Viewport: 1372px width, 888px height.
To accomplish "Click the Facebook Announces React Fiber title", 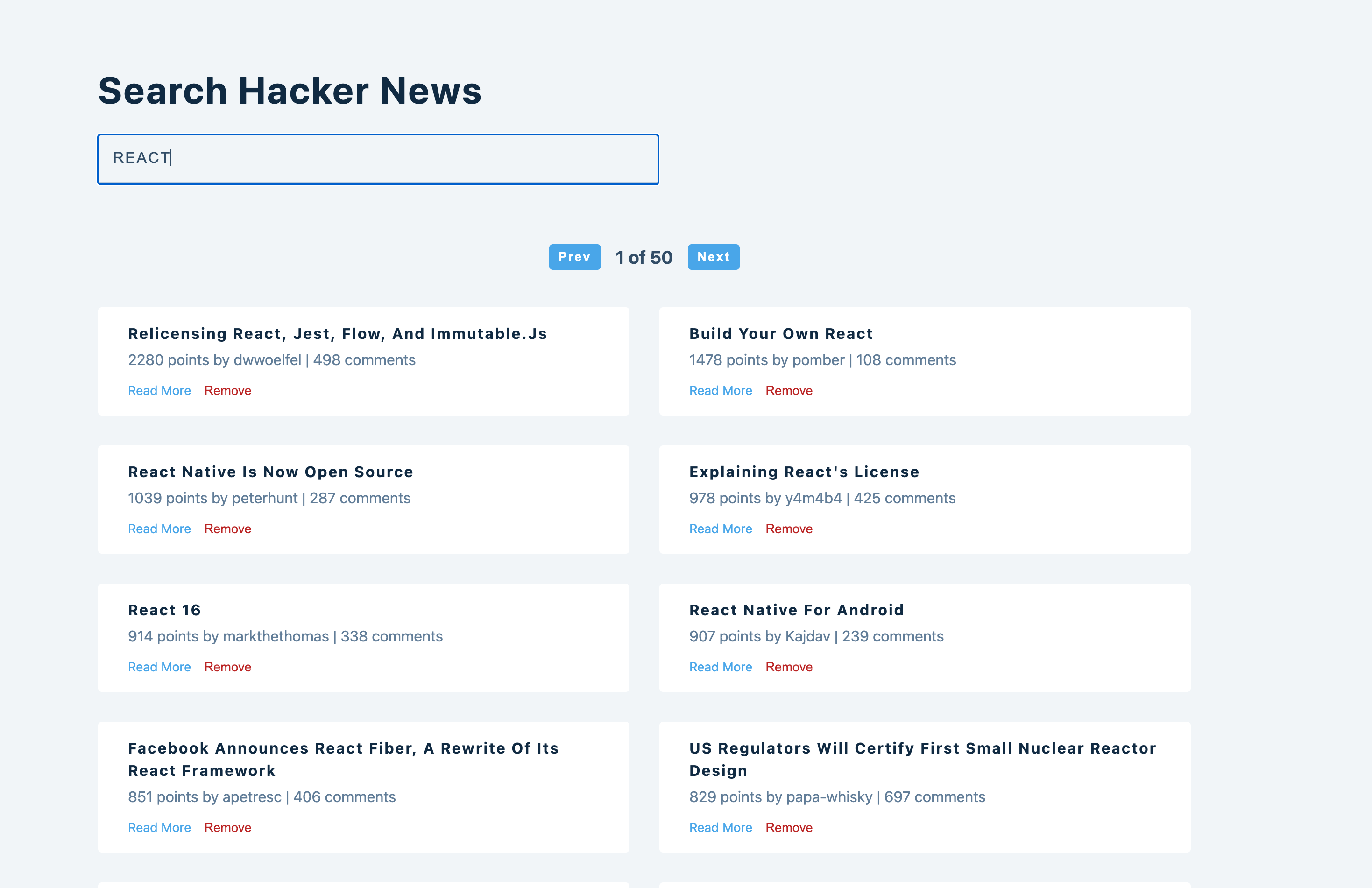I will (344, 760).
